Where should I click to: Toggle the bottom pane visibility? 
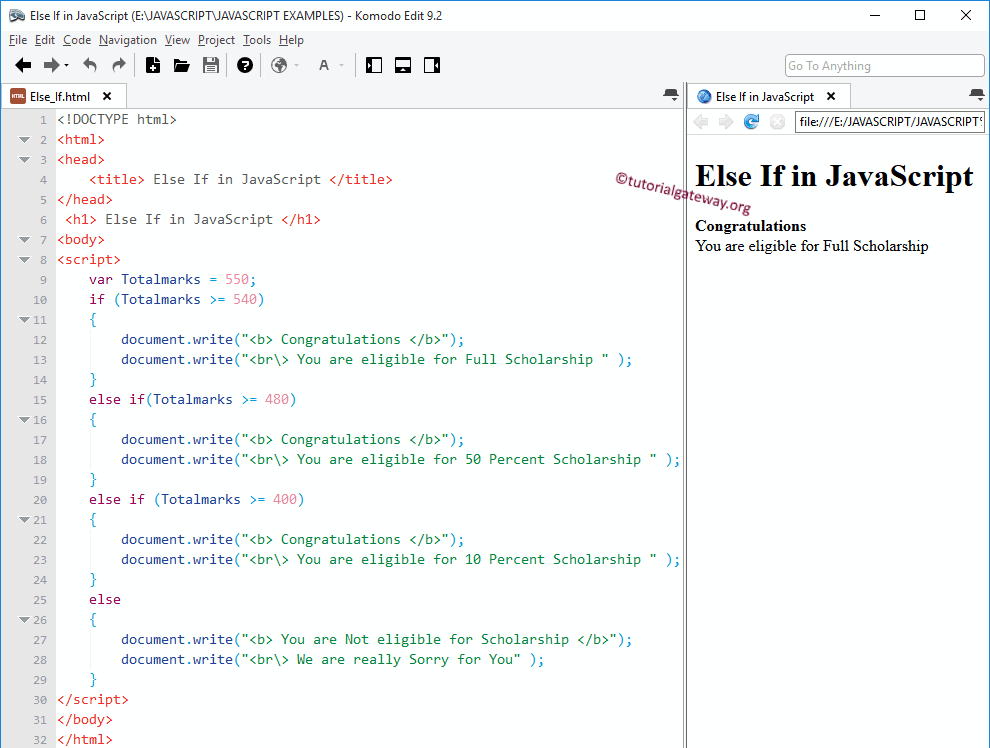[x=403, y=66]
